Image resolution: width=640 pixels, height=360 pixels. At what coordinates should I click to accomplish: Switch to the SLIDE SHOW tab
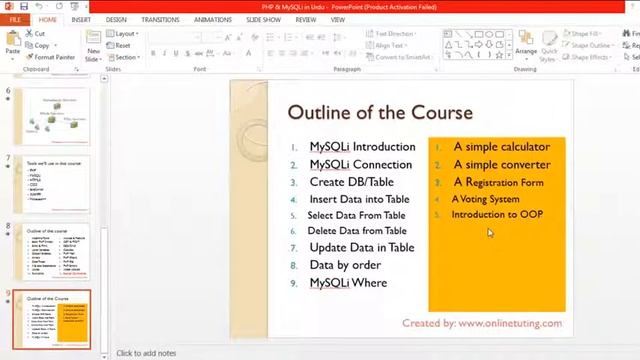pos(263,20)
